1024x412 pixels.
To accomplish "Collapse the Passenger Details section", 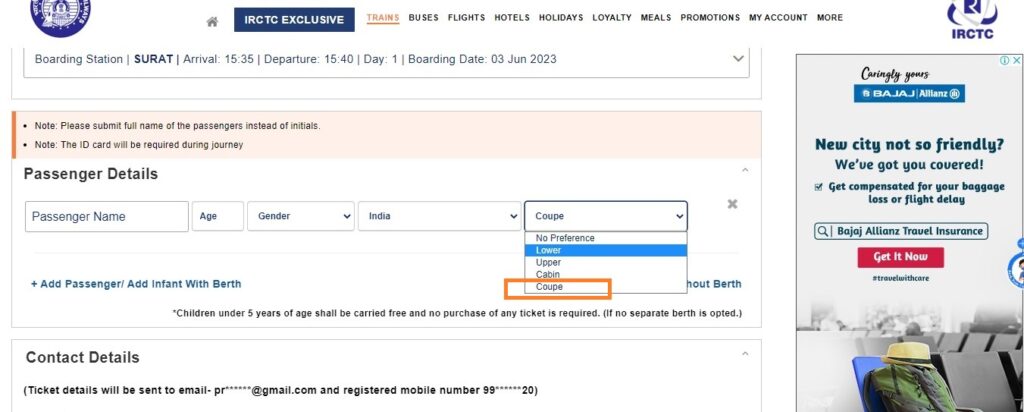I will (x=745, y=171).
